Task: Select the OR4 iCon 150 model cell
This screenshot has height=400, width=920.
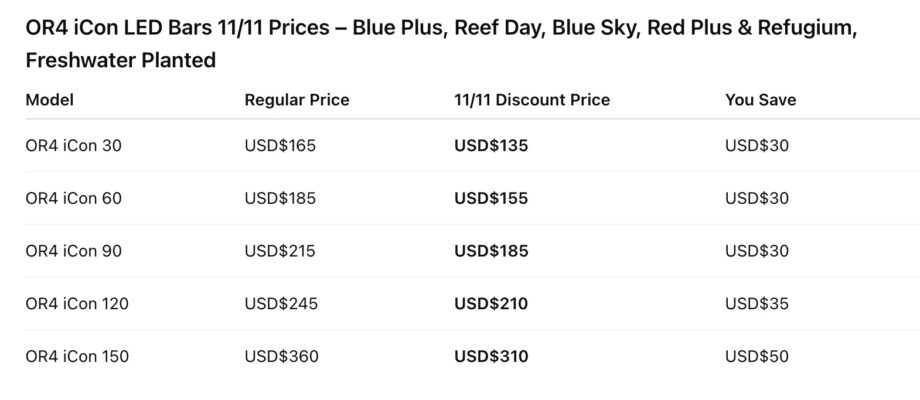Action: (x=77, y=356)
